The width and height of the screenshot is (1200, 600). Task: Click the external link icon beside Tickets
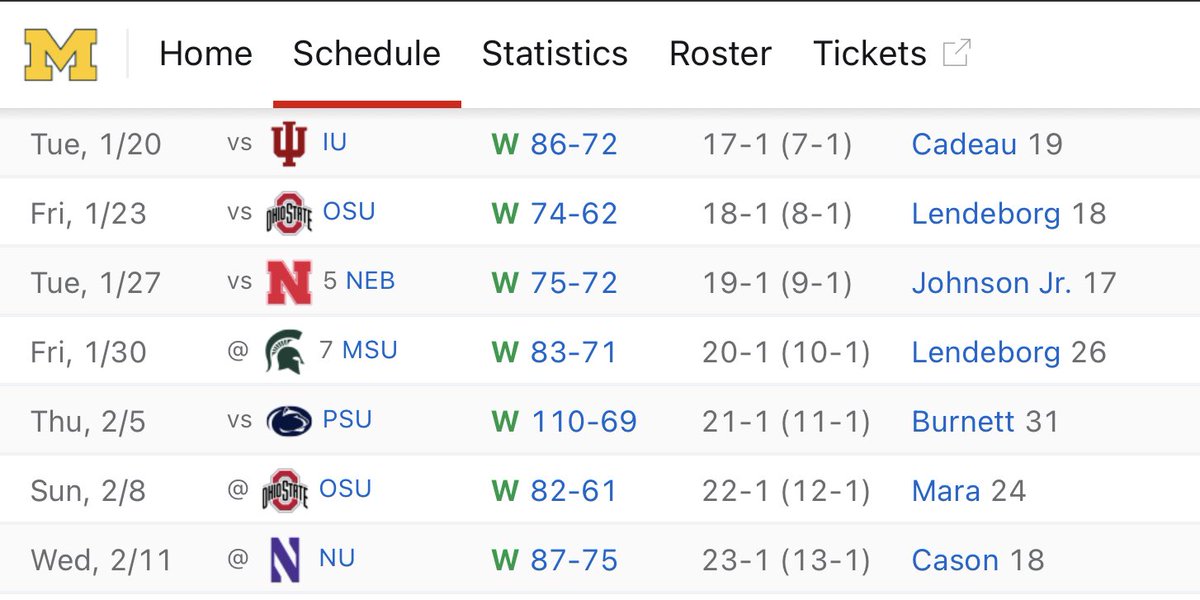coord(956,54)
